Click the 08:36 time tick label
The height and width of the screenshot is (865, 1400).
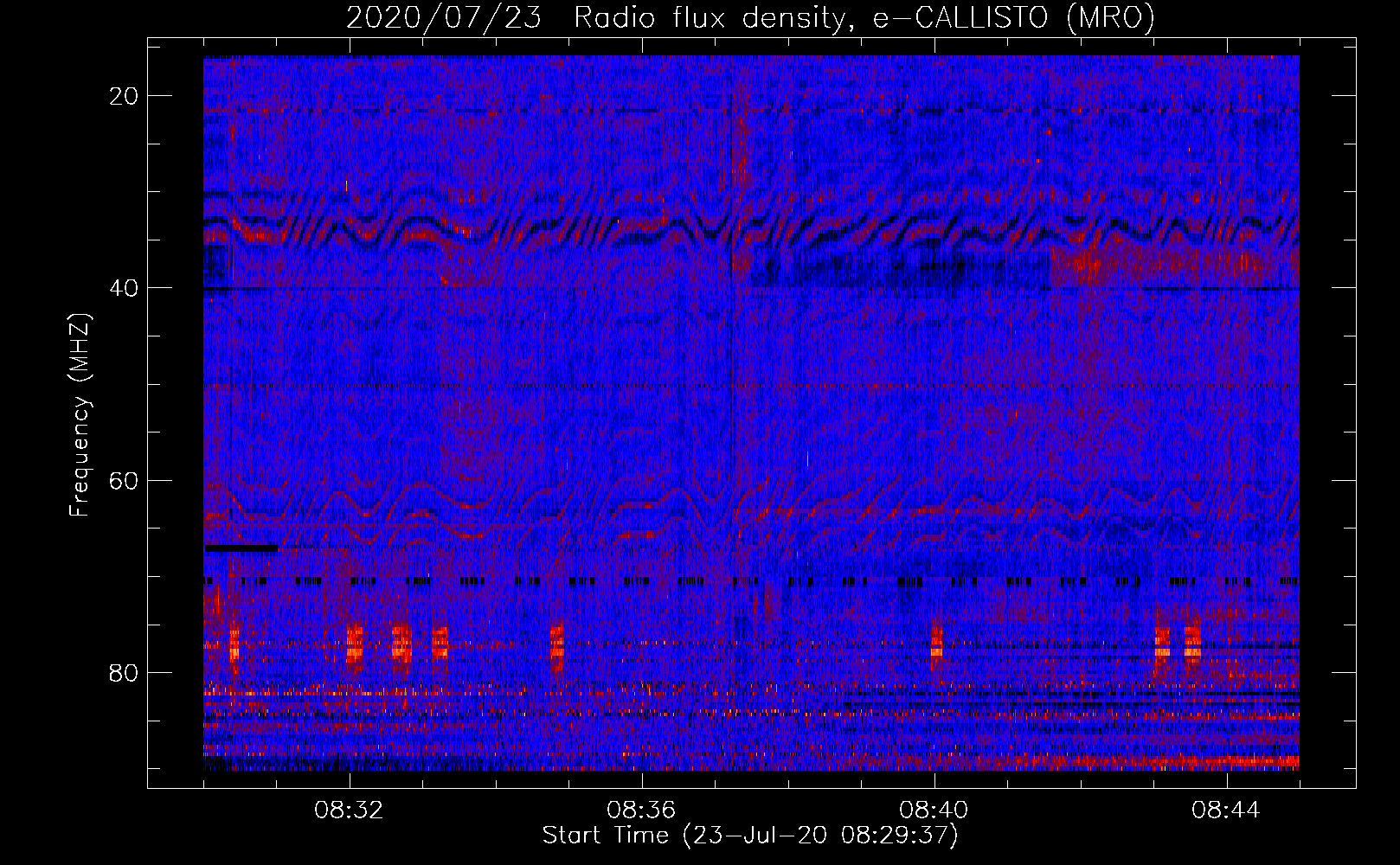tap(641, 811)
